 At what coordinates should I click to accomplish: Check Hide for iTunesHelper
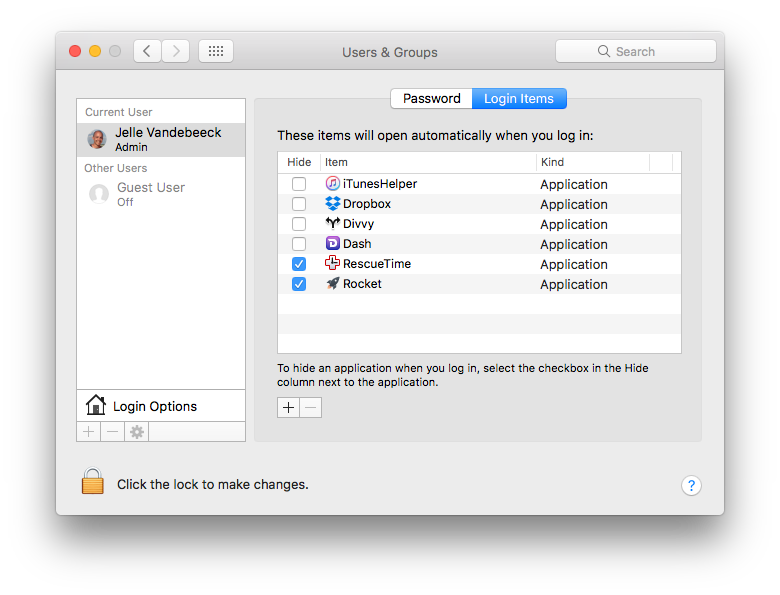coord(299,184)
